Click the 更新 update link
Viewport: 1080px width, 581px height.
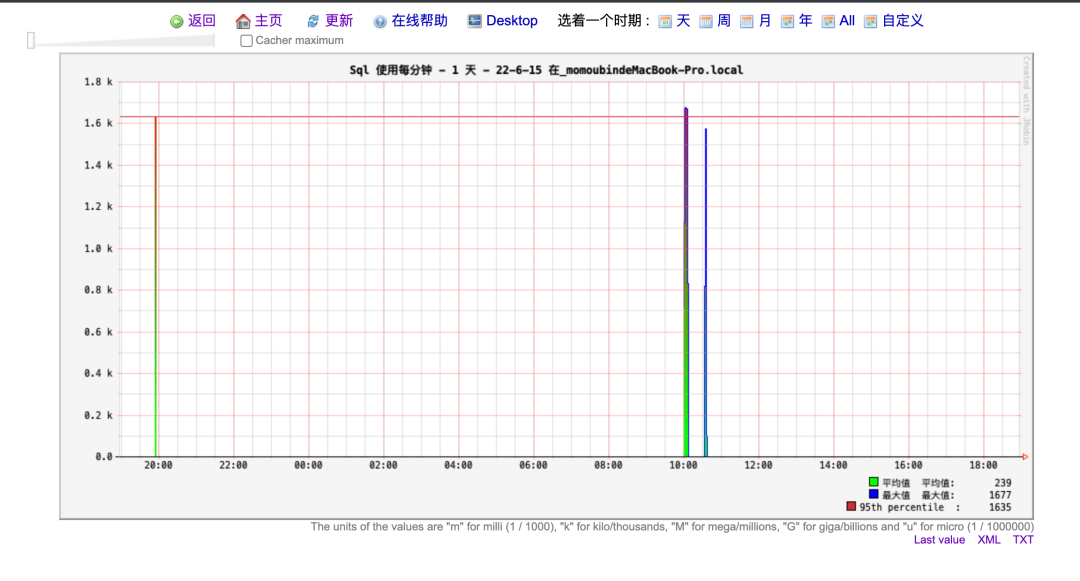click(x=339, y=21)
